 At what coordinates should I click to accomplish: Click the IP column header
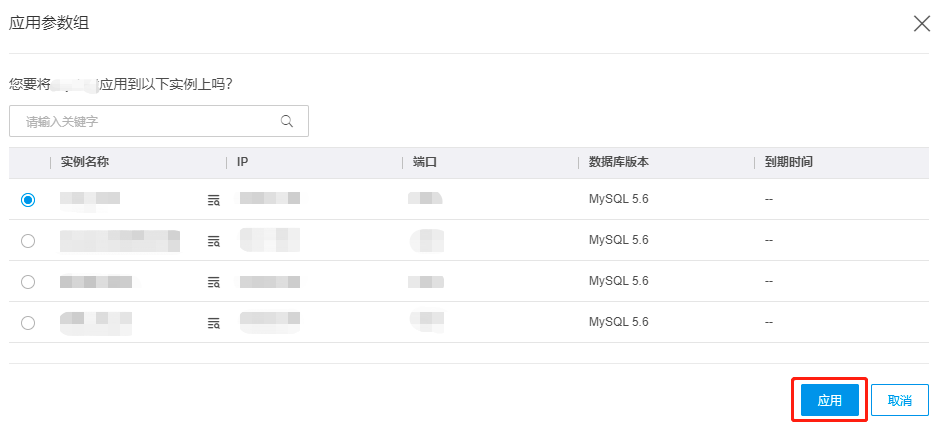coord(243,162)
